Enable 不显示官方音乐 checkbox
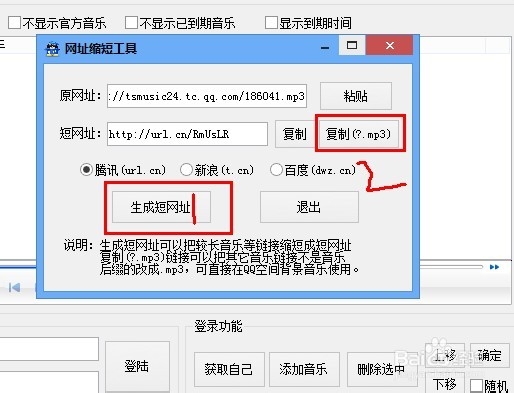This screenshot has height=393, width=514. click(14, 23)
